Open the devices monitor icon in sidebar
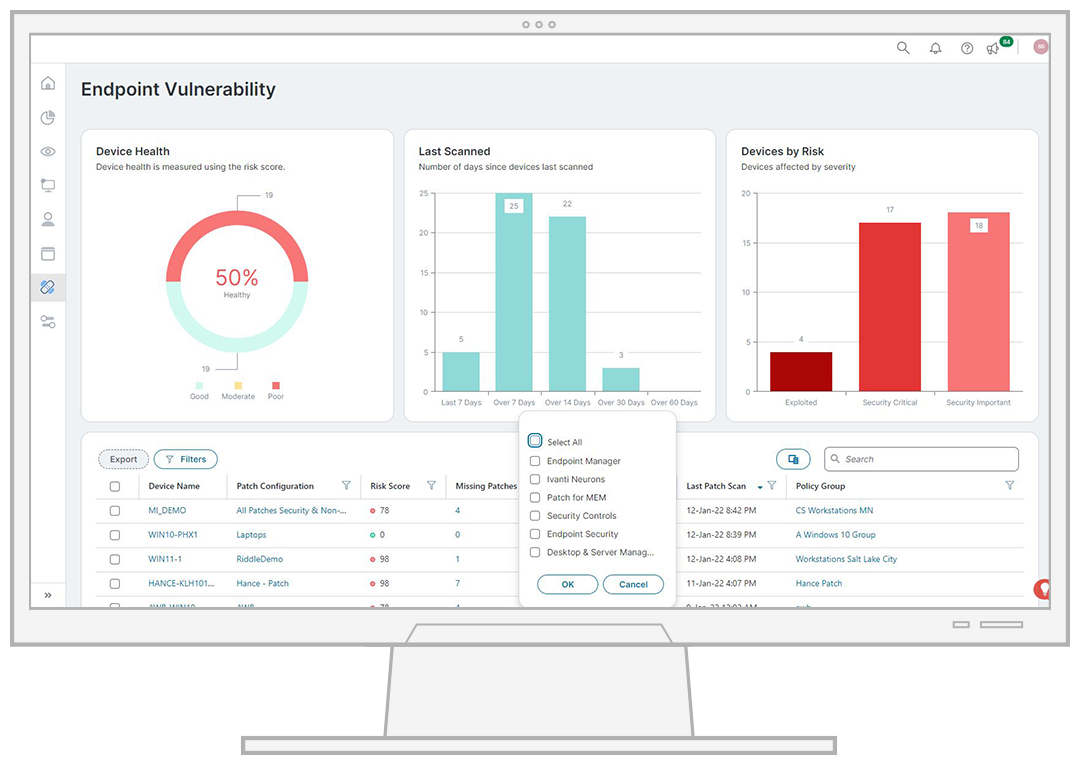1080x765 pixels. tap(48, 185)
